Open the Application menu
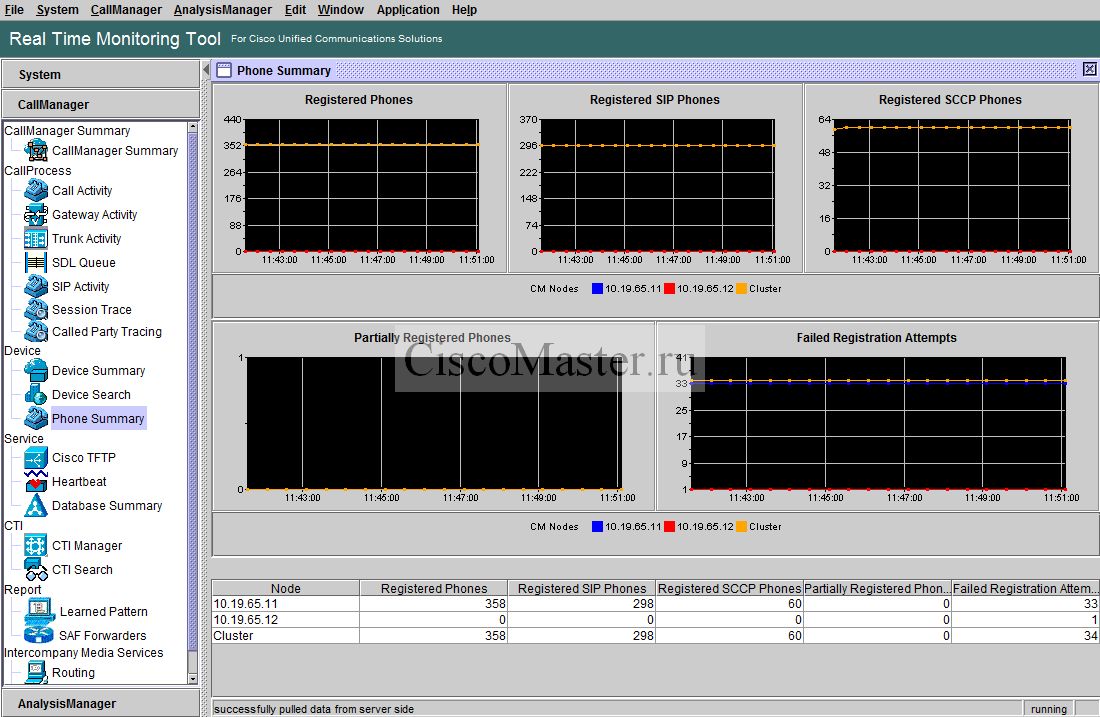Screen dimensions: 1100x717 (408, 10)
